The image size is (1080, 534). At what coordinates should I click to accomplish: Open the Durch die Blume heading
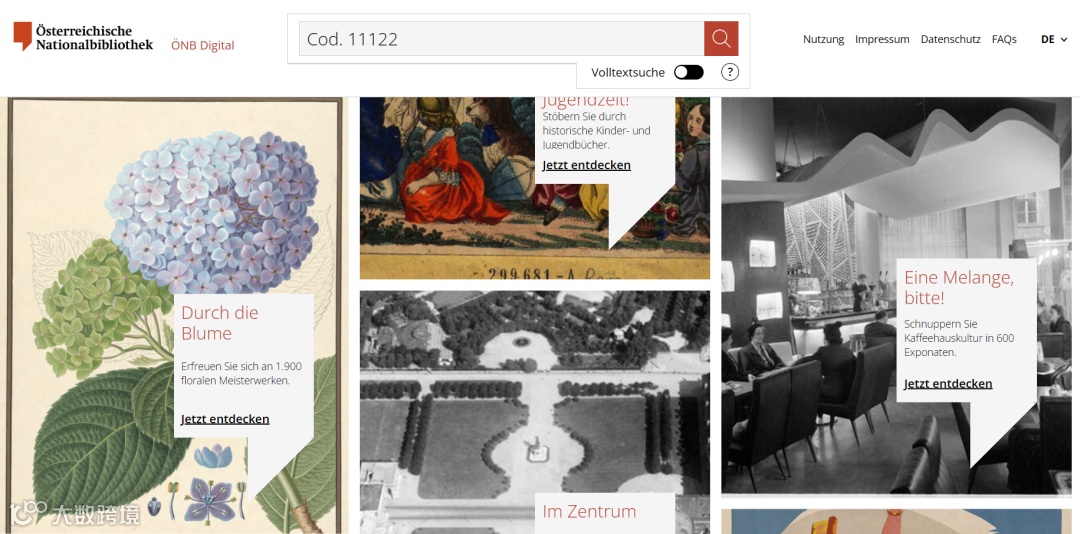point(219,322)
